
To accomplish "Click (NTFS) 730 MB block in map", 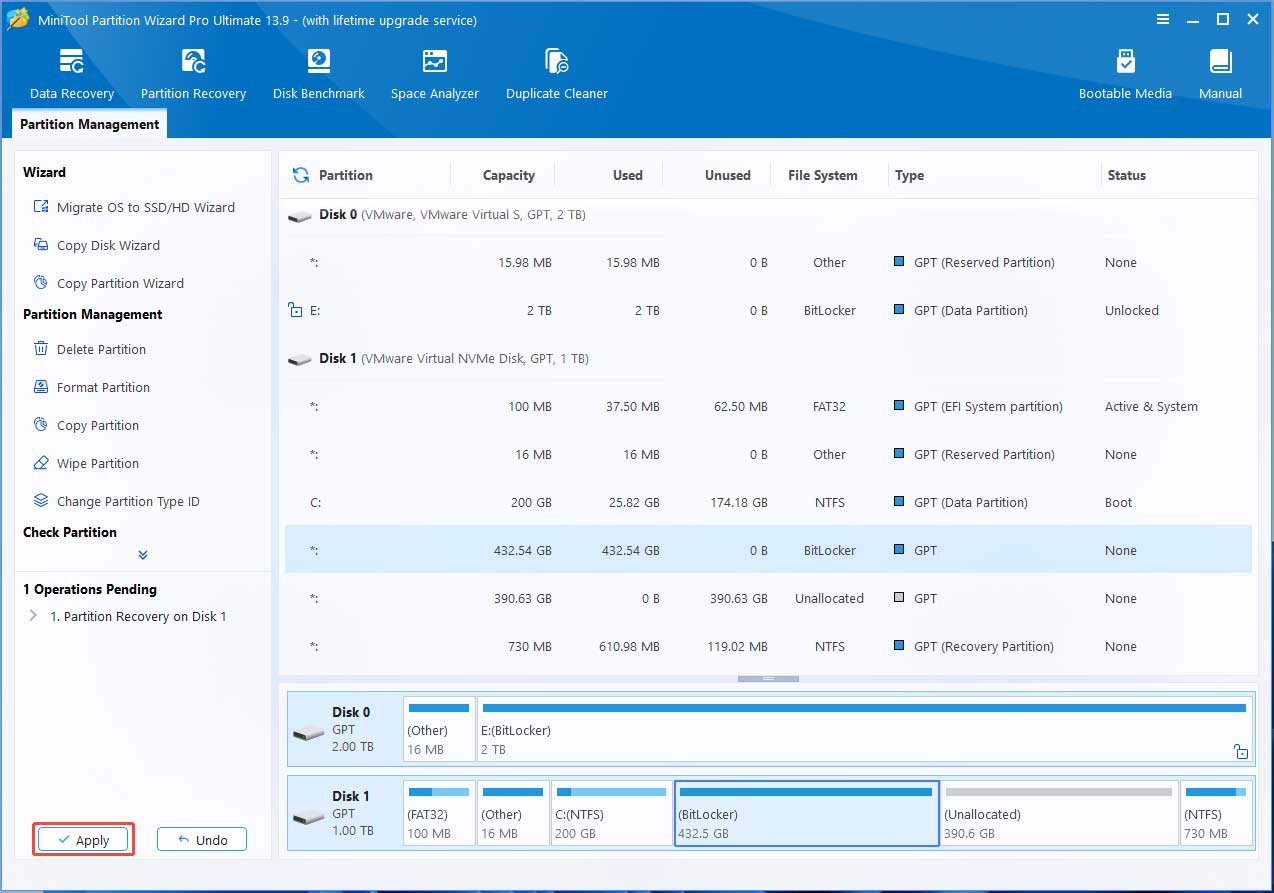I will click(1217, 814).
